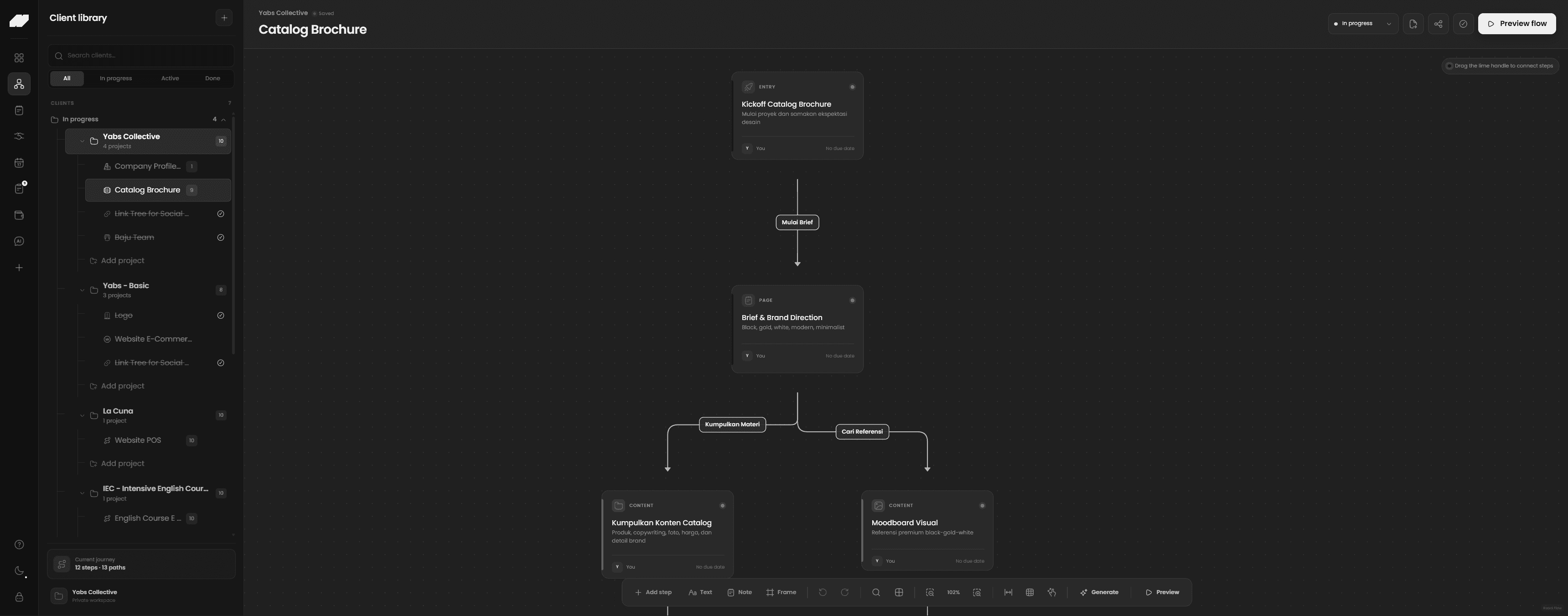This screenshot has height=616, width=1568.
Task: Click the search magnifier in bottom toolbar
Action: (x=876, y=592)
